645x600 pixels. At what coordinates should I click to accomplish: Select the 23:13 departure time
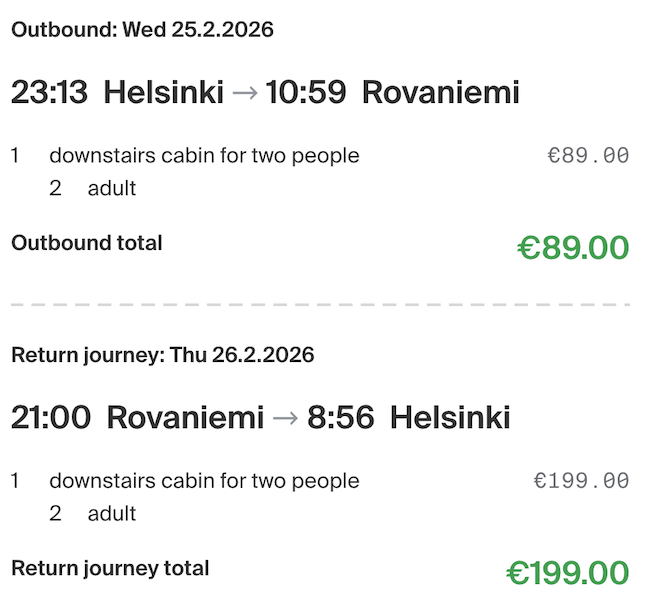point(49,93)
